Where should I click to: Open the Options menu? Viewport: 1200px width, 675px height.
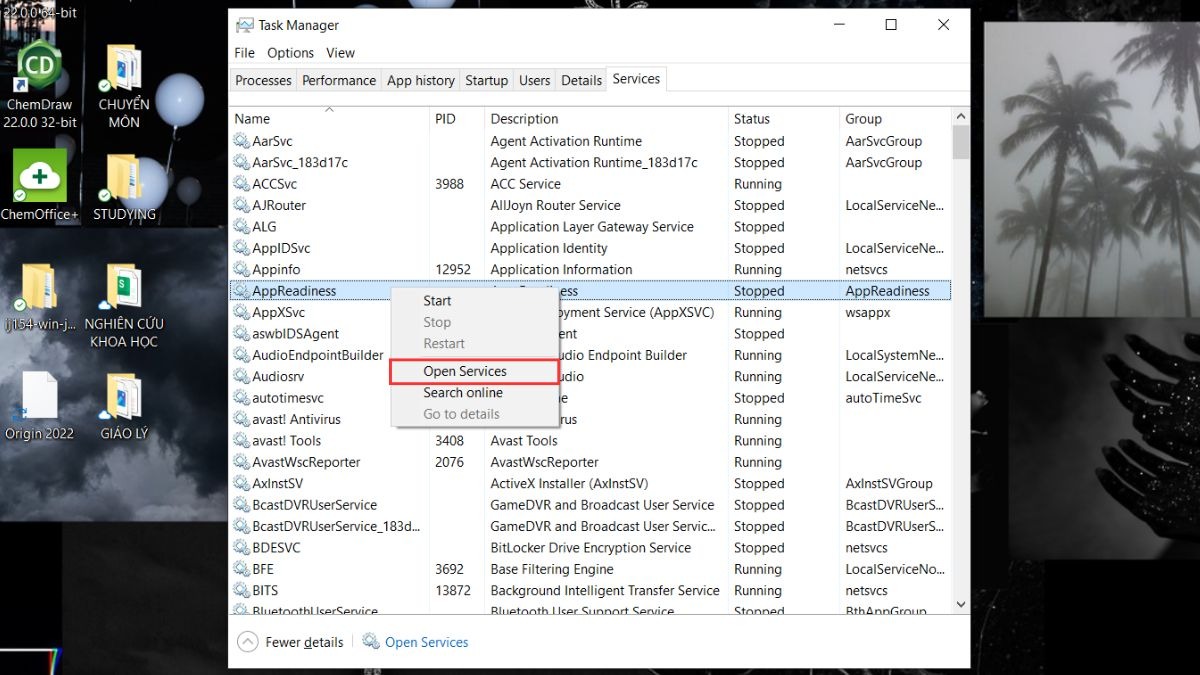tap(290, 53)
